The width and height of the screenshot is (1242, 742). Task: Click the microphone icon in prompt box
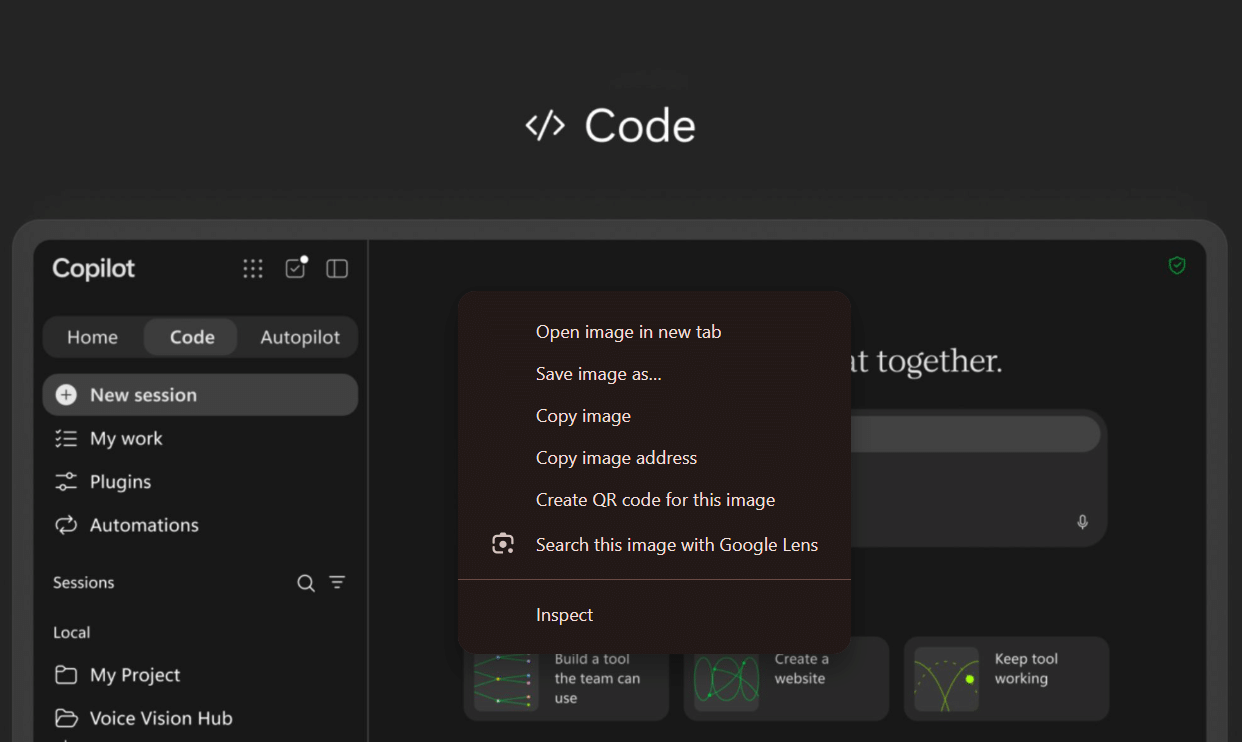(x=1082, y=522)
